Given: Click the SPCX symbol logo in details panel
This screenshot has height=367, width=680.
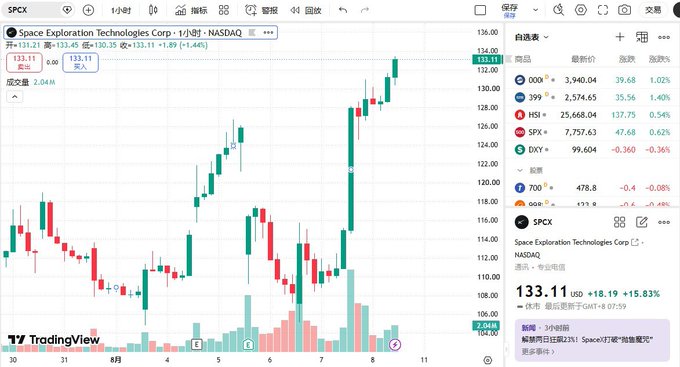Looking at the screenshot, I should (x=521, y=222).
